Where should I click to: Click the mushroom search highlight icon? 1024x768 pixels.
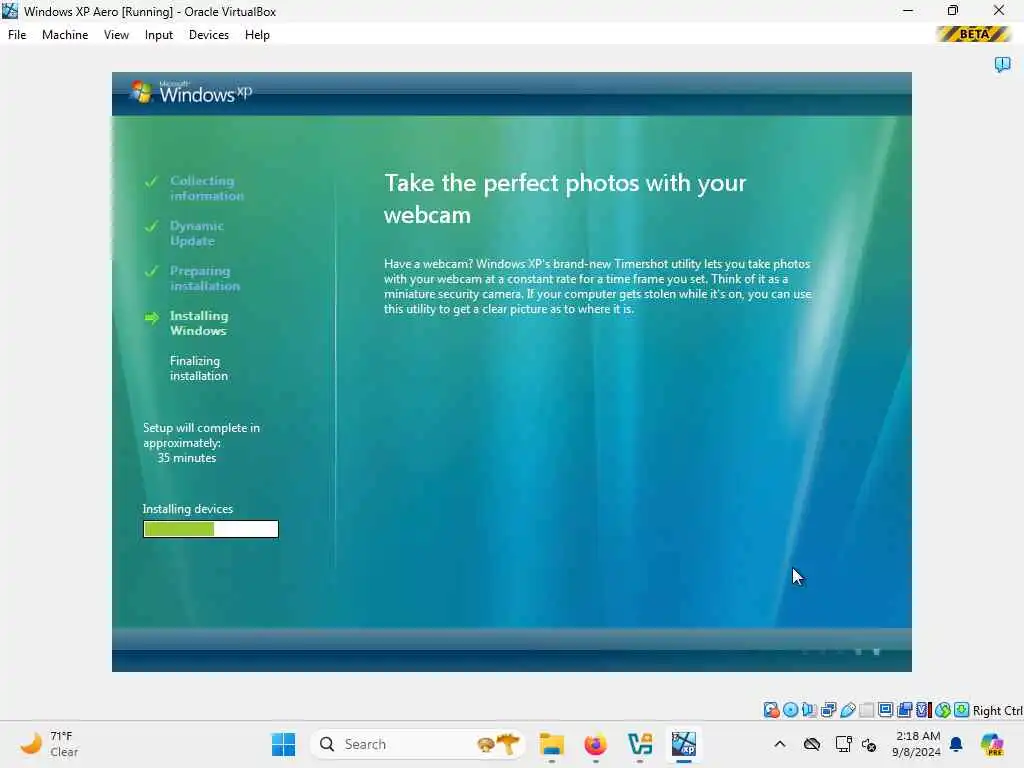point(498,744)
